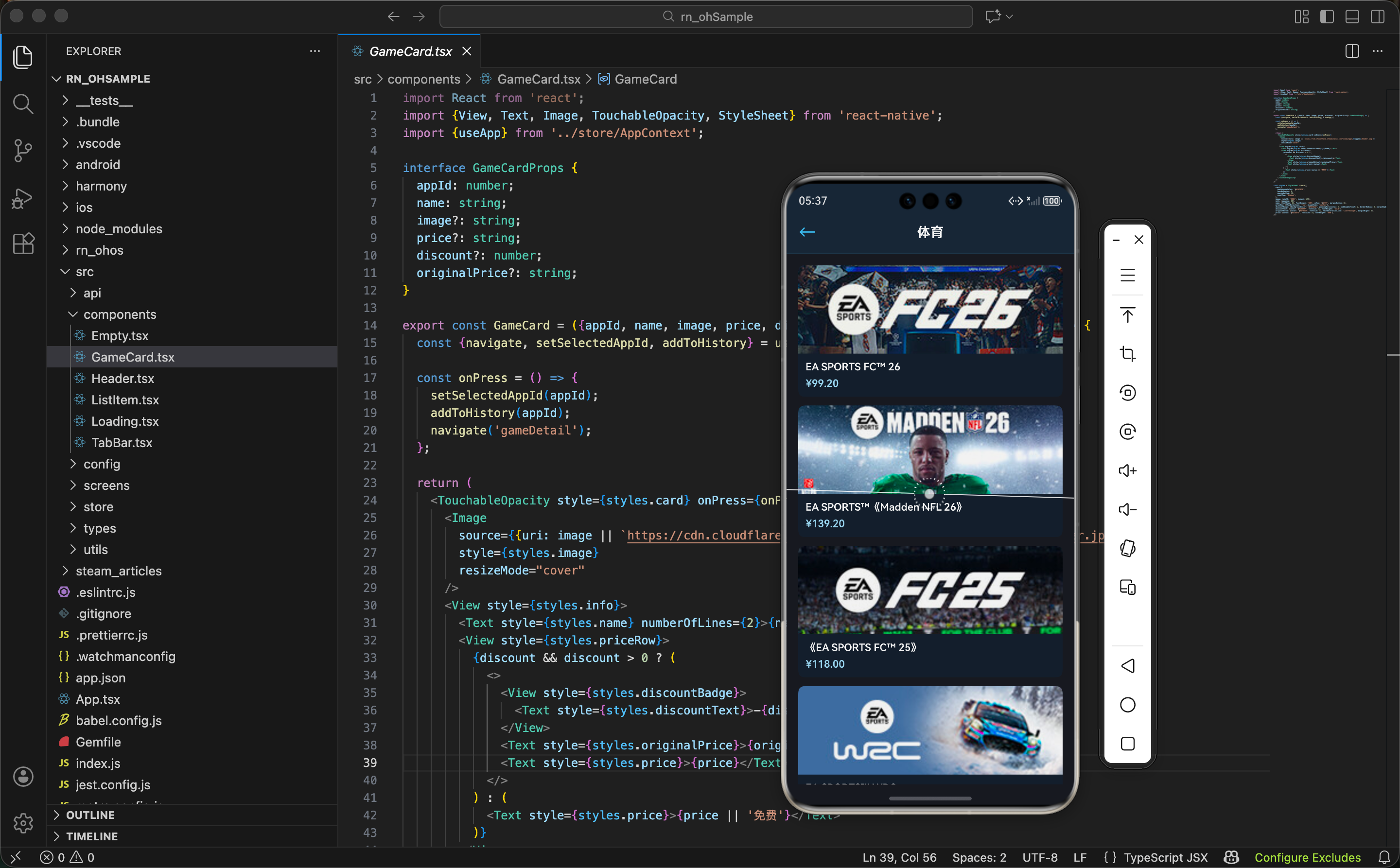Image resolution: width=1400 pixels, height=868 pixels.
Task: Toggle secondary side bar visibility
Action: coord(1378,17)
